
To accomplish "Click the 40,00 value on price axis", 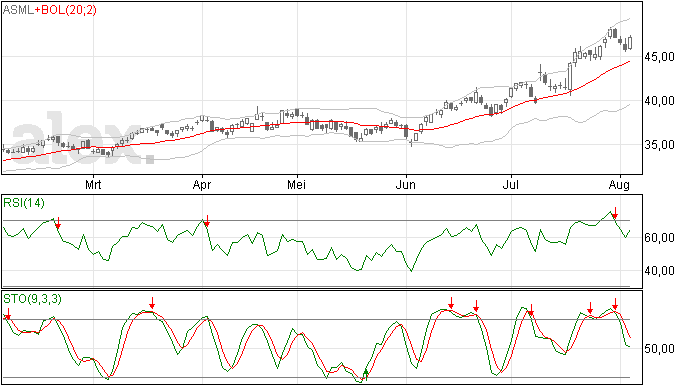I will [x=659, y=101].
